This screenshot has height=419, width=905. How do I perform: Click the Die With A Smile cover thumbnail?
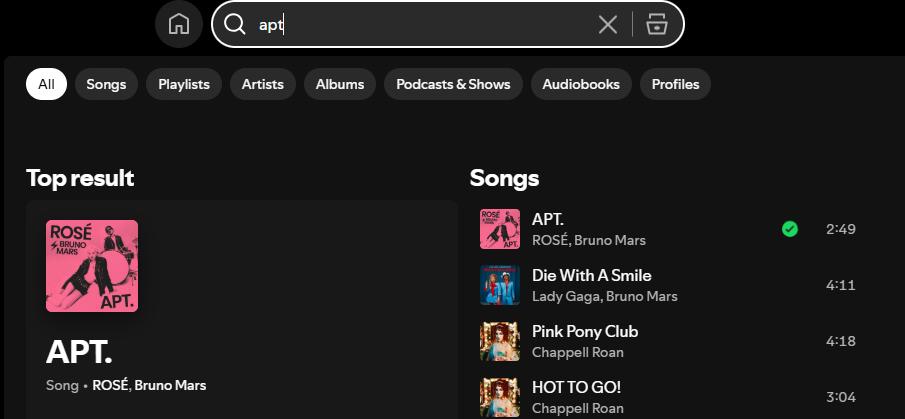[x=500, y=285]
